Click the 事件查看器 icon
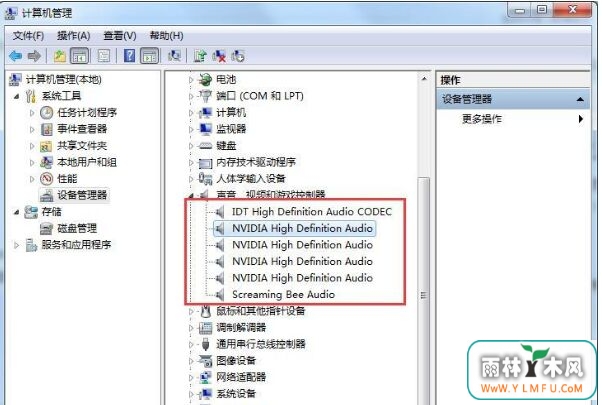Screen dimensions: 602x405 coord(47,129)
